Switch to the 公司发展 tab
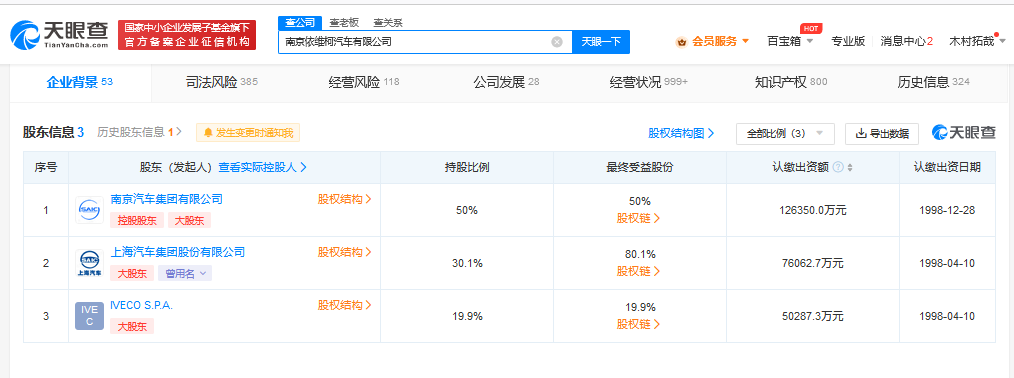This screenshot has height=378, width=1014. point(506,83)
